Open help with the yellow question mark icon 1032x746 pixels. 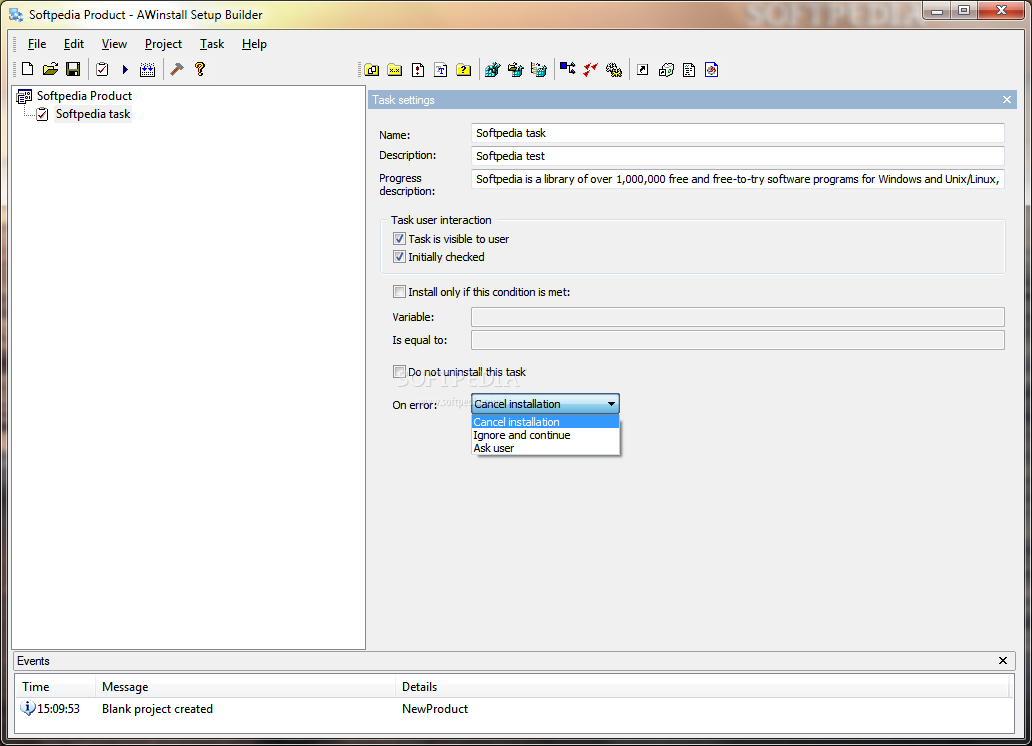tap(200, 69)
